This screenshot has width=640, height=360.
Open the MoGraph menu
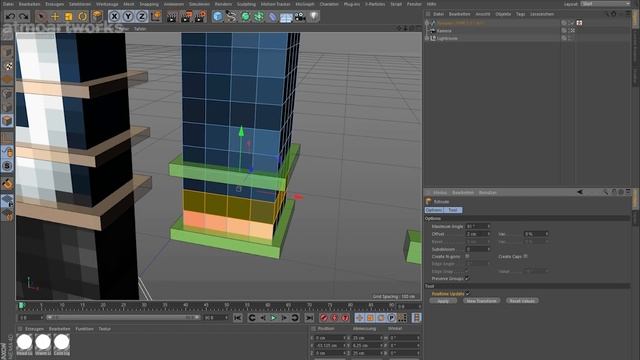pos(305,4)
